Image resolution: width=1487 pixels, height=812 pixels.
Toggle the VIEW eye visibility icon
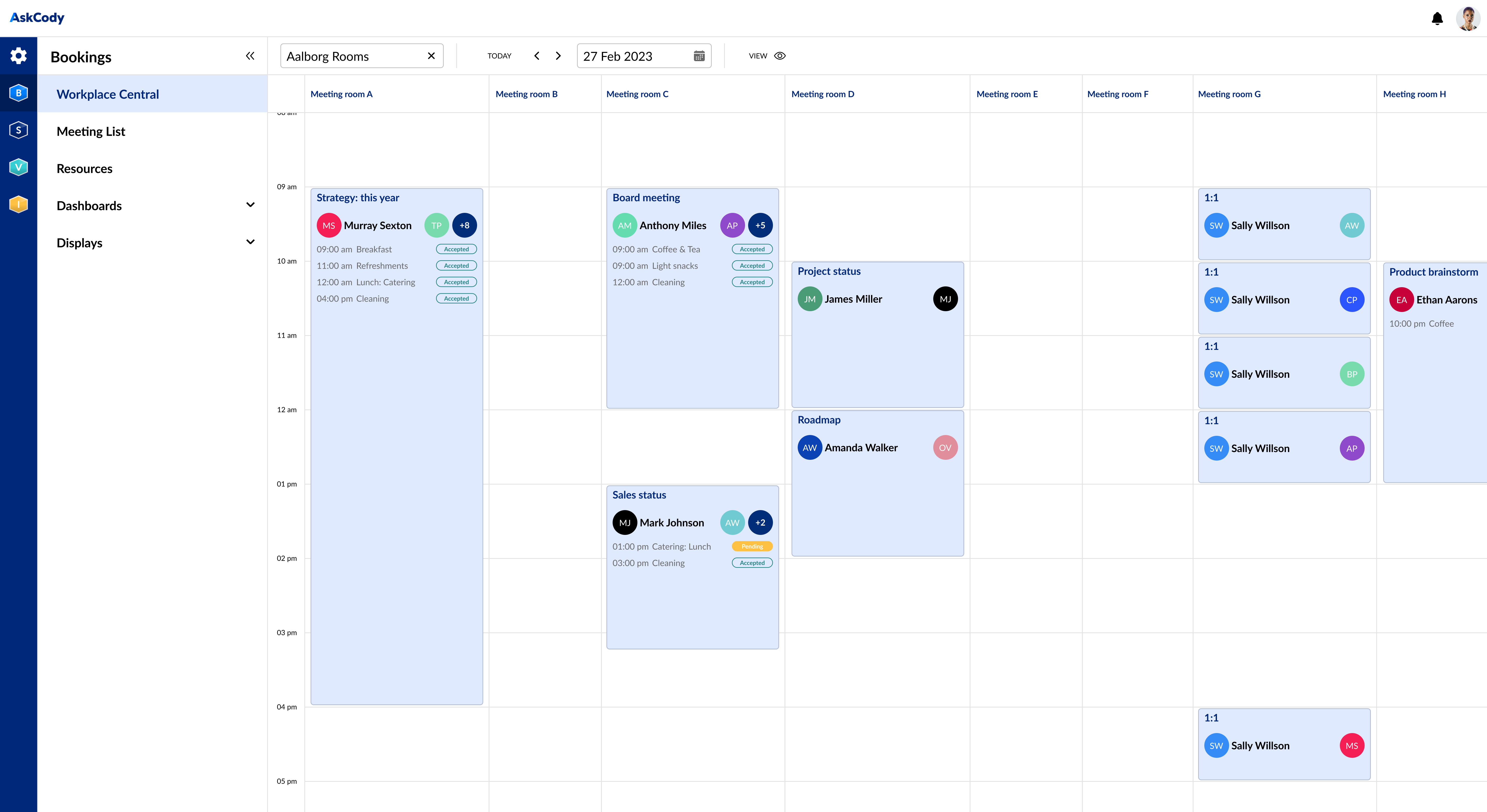pos(780,55)
